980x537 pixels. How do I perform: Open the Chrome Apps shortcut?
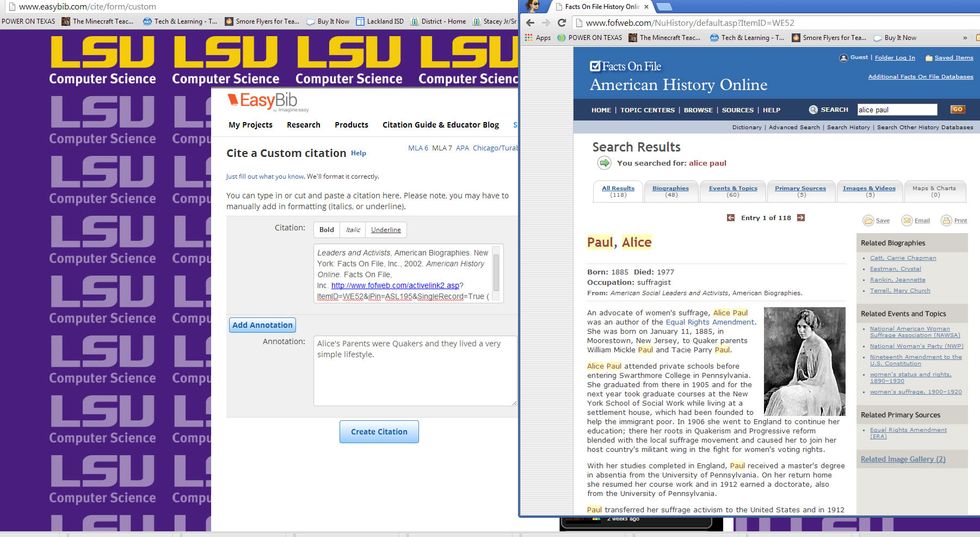[x=538, y=38]
